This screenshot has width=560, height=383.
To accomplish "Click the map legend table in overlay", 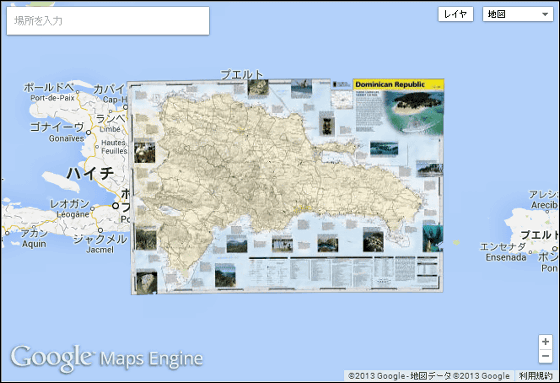I will (x=343, y=273).
